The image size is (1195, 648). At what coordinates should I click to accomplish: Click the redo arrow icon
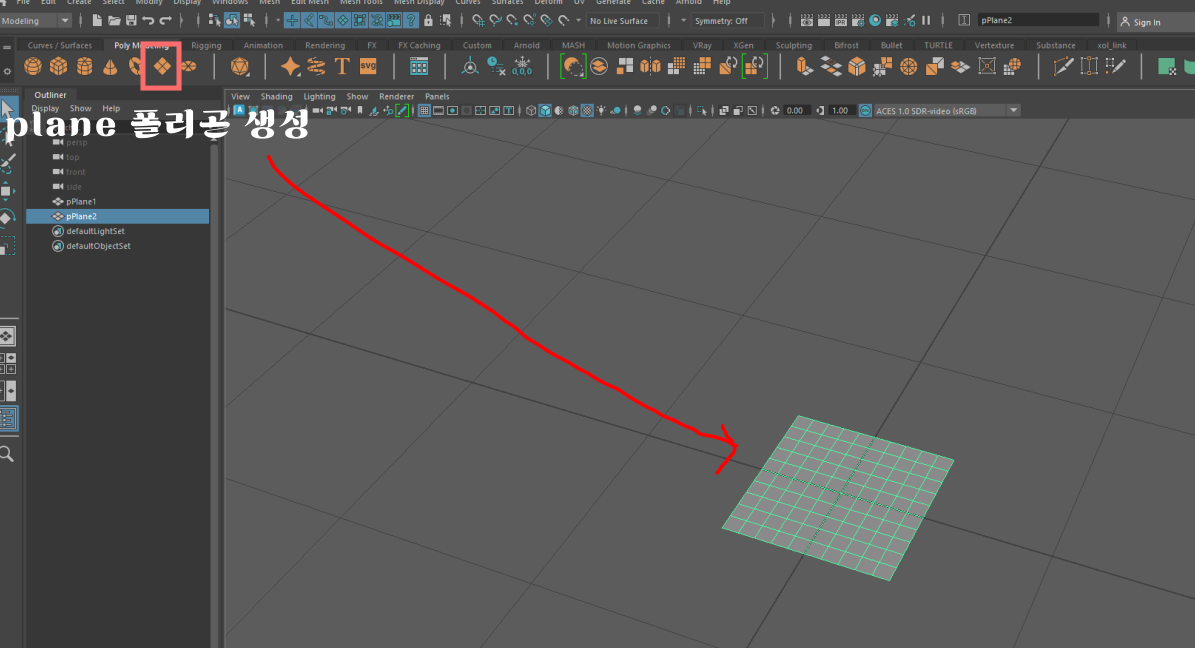[165, 21]
